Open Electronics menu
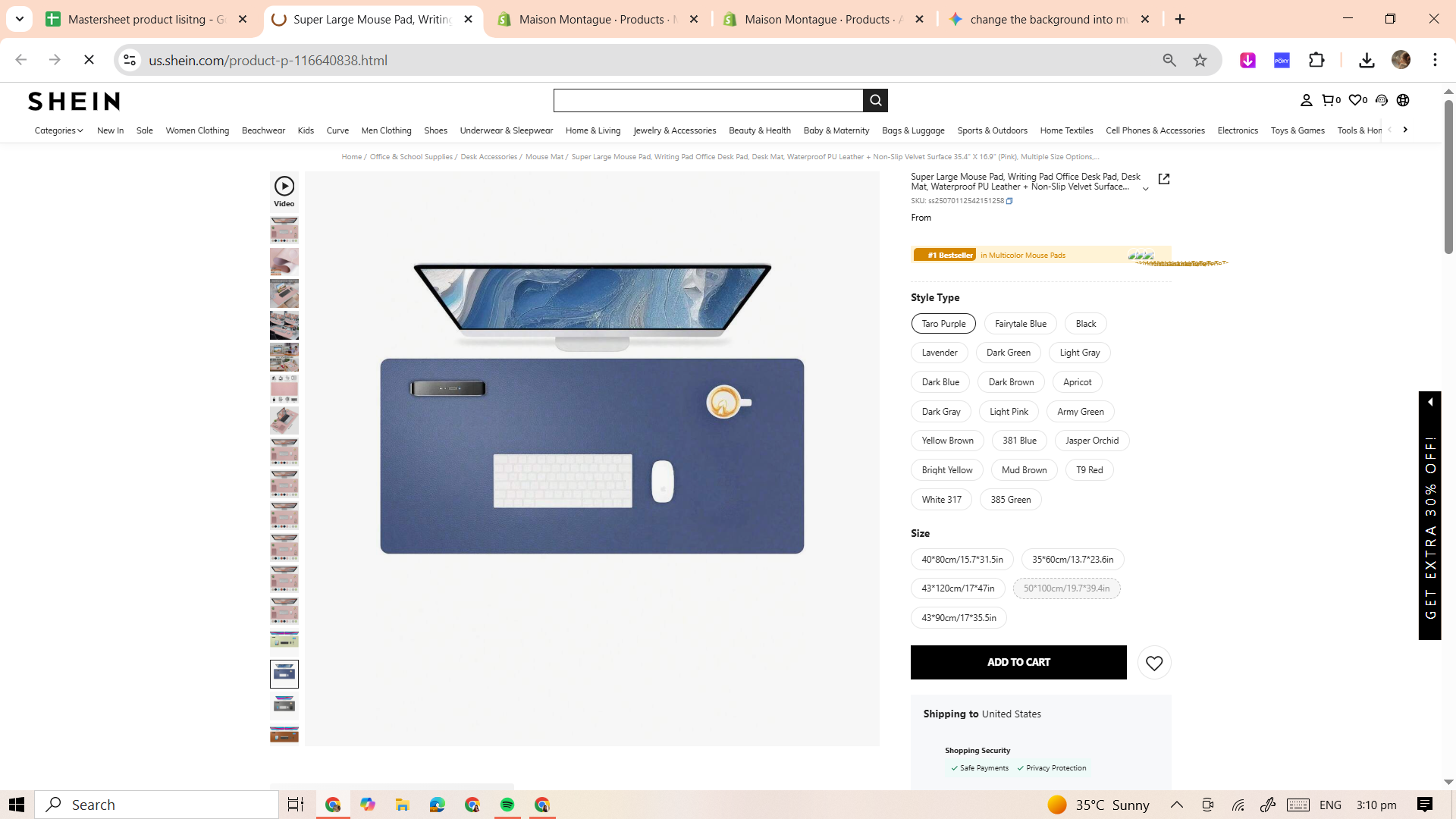The height and width of the screenshot is (819, 1456). [x=1238, y=130]
